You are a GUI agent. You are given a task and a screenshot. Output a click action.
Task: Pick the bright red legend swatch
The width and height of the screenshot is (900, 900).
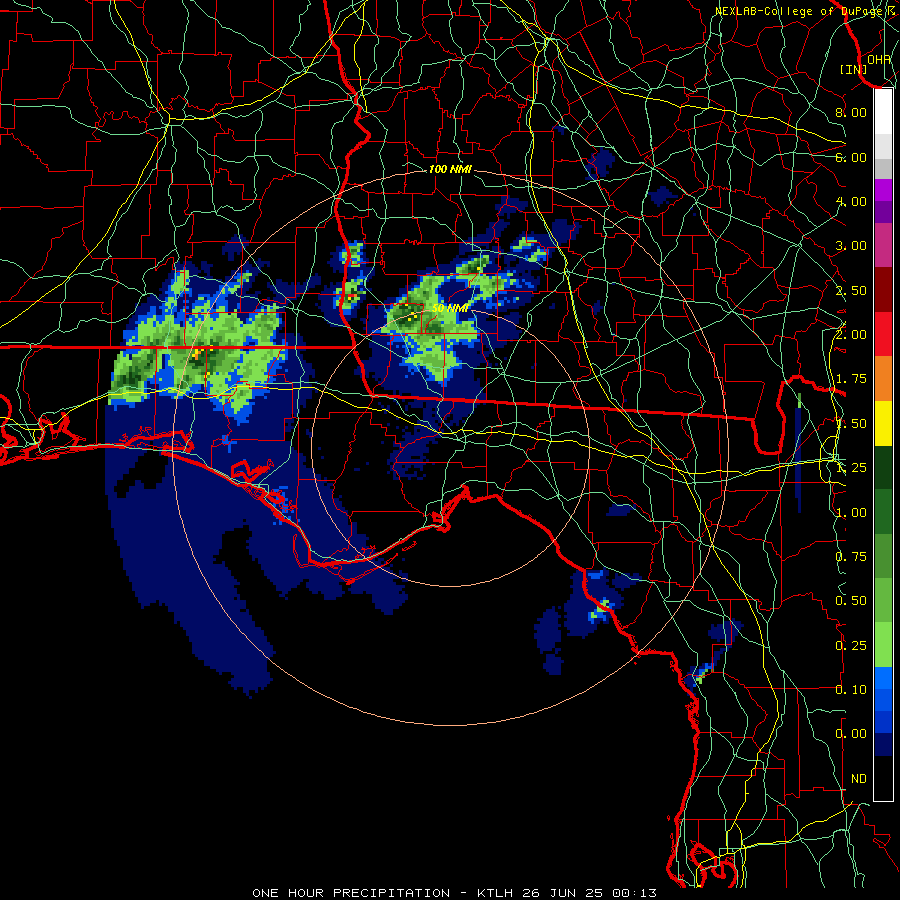click(x=883, y=334)
